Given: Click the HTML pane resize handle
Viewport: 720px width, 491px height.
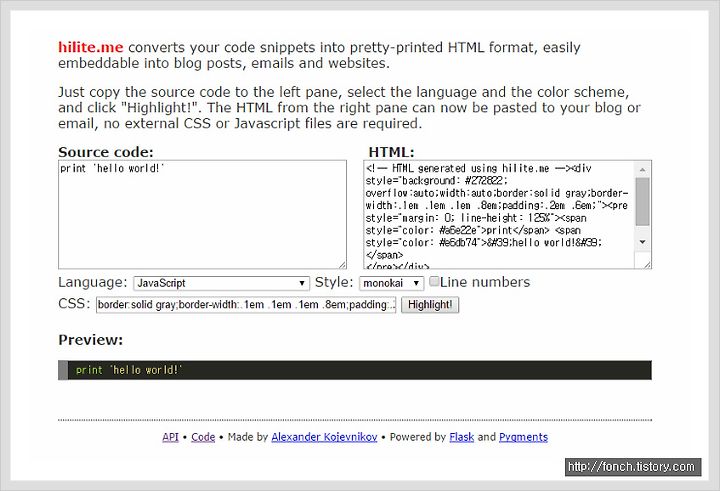Looking at the screenshot, I should (x=647, y=265).
